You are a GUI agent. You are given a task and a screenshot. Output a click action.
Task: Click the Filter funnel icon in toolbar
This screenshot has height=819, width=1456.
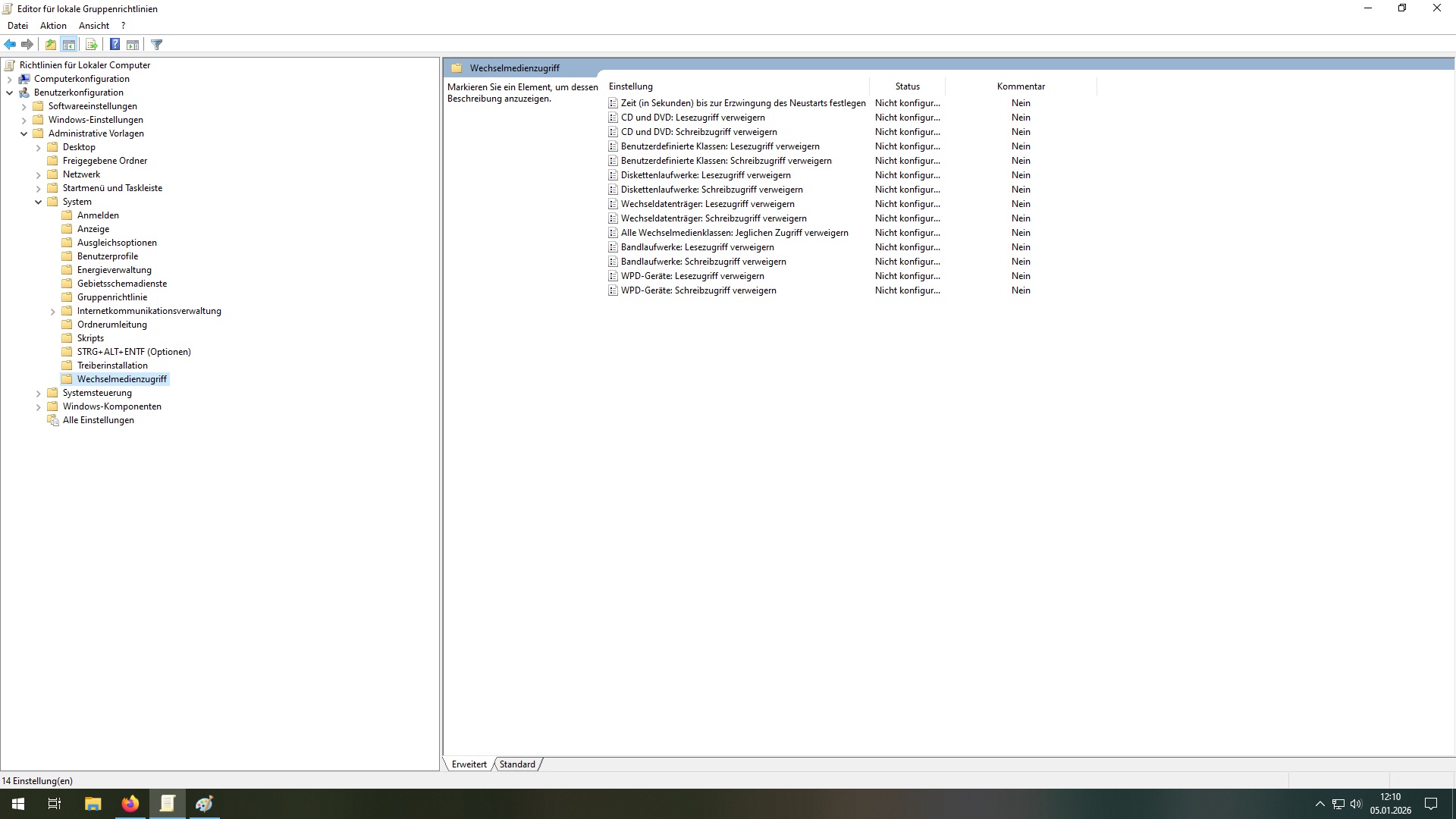click(157, 45)
